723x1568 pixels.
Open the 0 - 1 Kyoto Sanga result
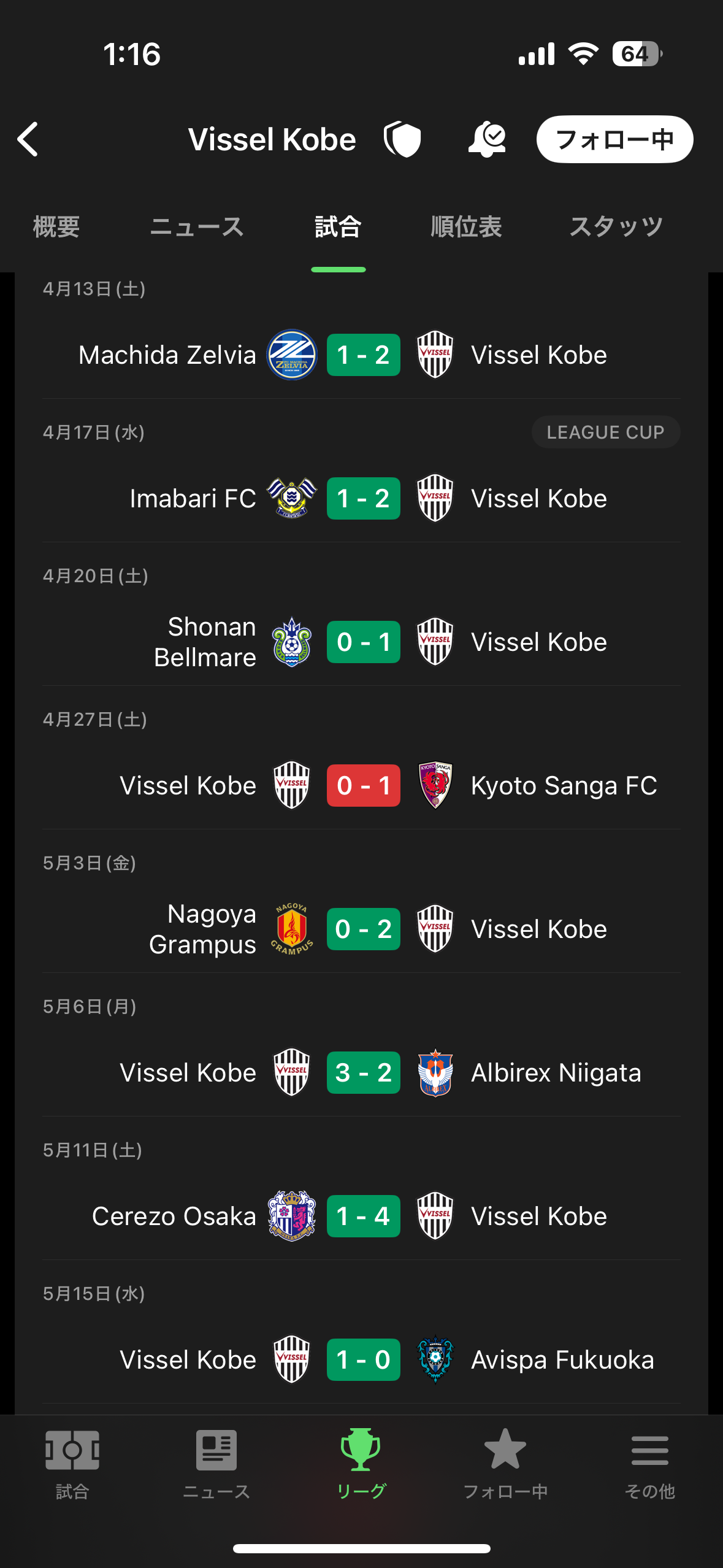click(363, 785)
